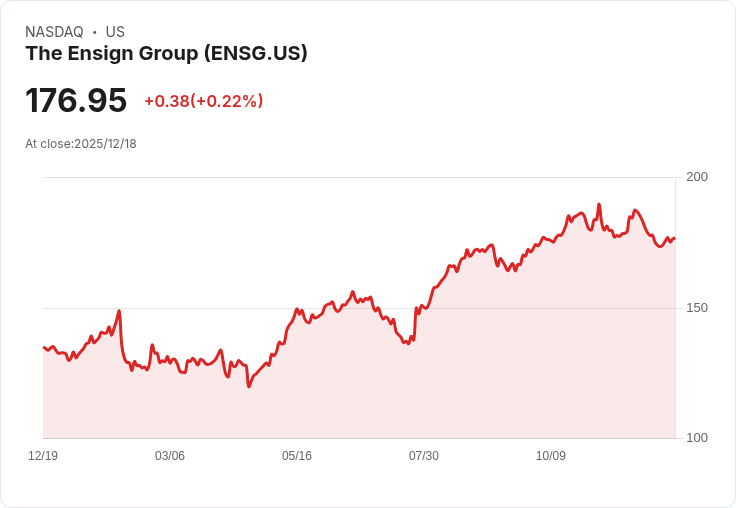Click the 176.95 closing price

(76, 100)
